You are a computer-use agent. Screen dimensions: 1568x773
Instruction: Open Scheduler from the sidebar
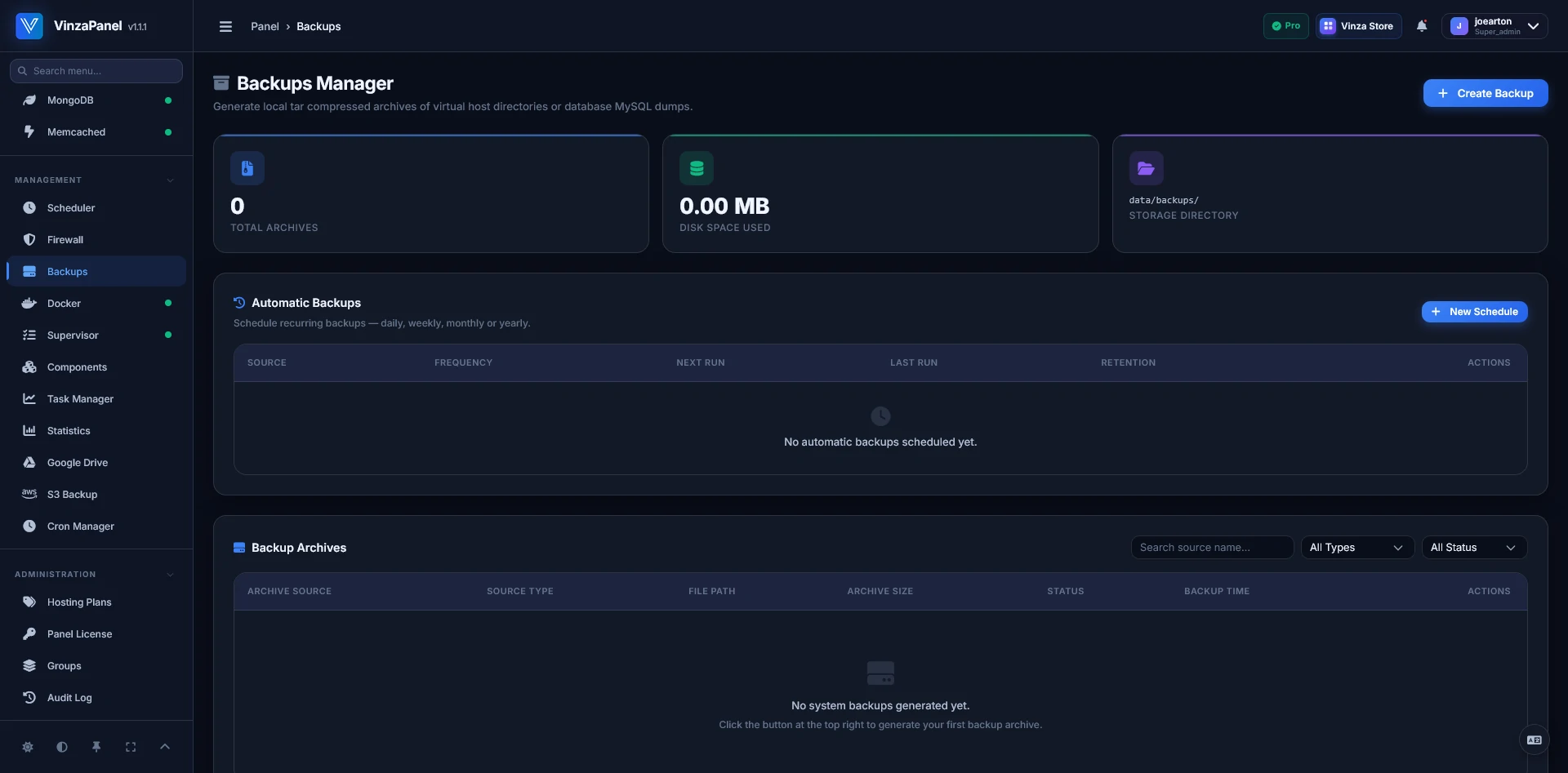[96, 208]
